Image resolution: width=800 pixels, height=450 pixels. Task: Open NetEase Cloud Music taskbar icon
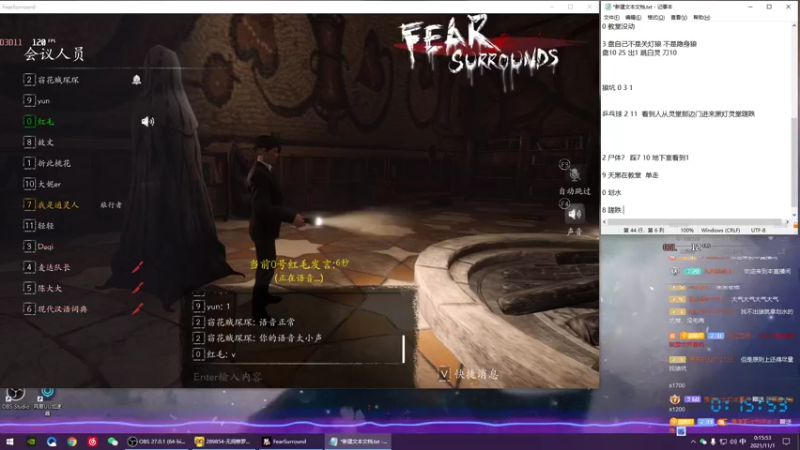click(x=92, y=441)
